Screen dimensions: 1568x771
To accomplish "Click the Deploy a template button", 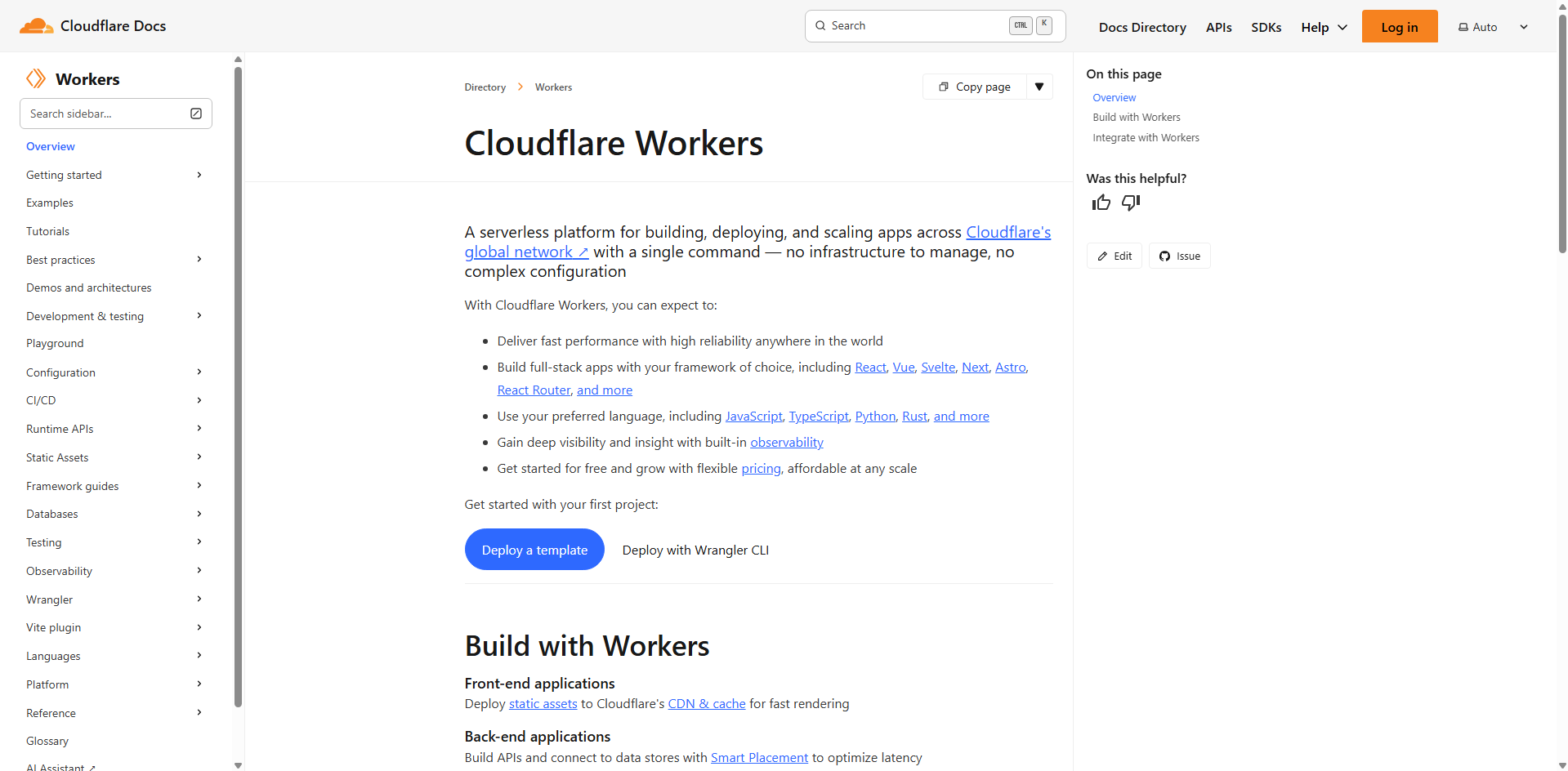I will pos(534,550).
